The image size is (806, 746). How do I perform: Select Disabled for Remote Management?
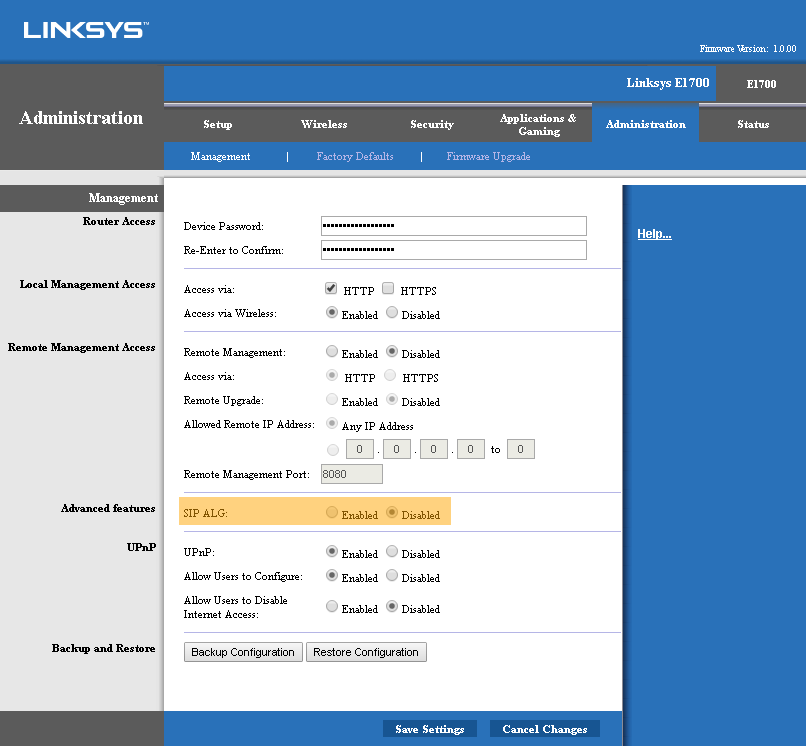[x=392, y=351]
